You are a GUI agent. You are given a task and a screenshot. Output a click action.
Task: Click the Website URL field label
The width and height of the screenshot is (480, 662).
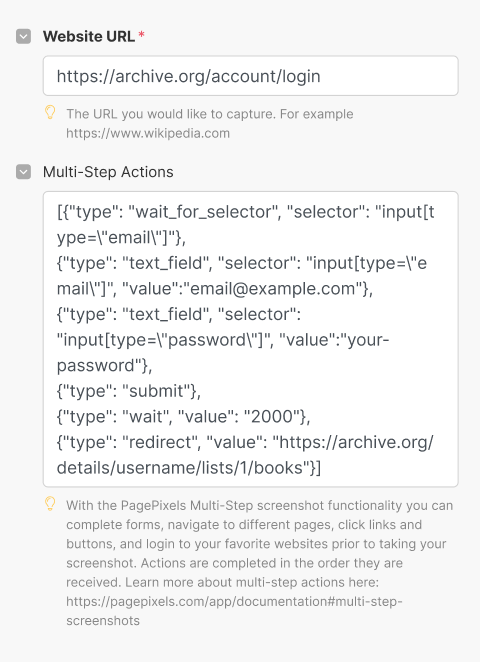tap(89, 36)
